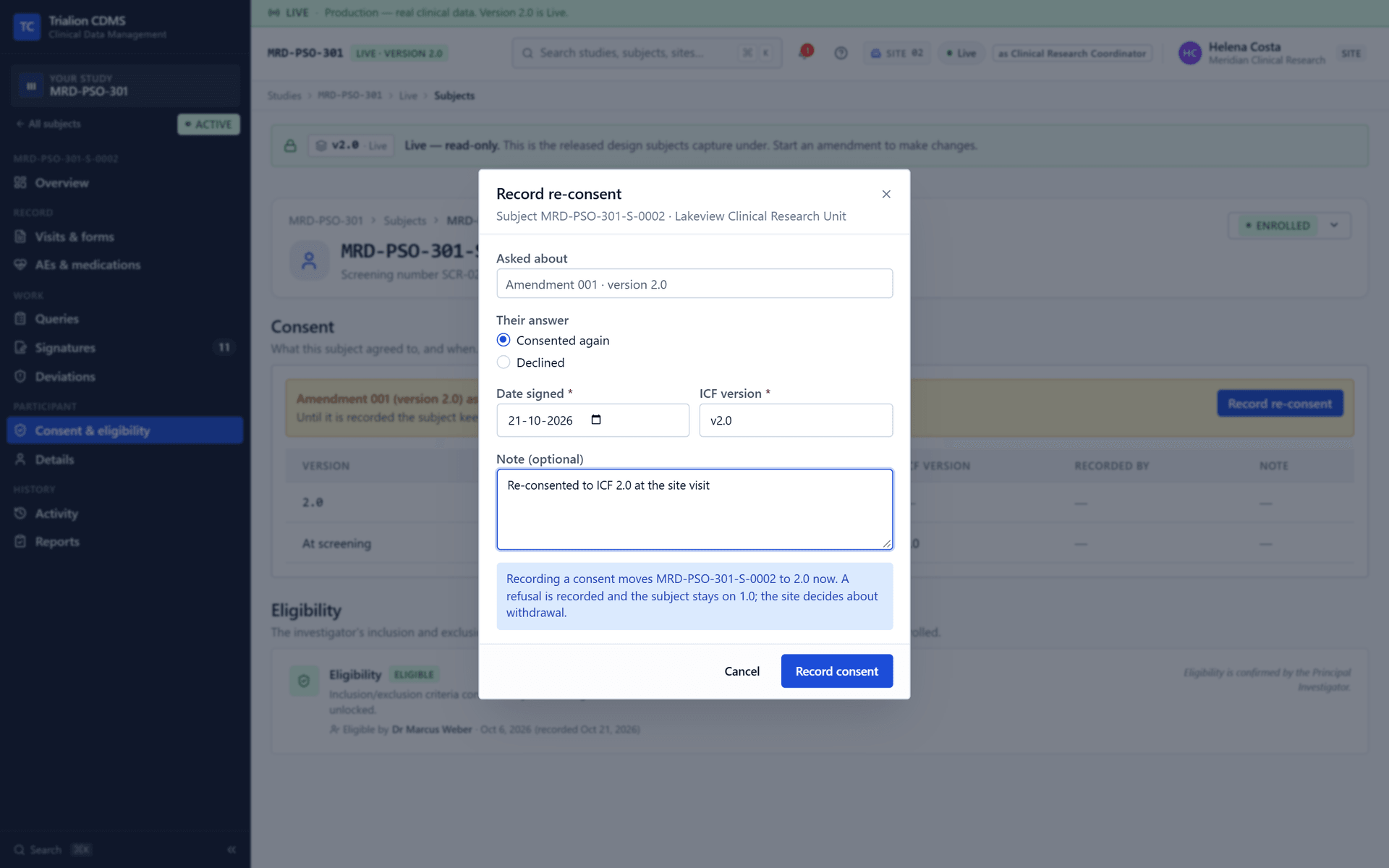The image size is (1389, 868).
Task: Expand the Enrolled status dropdown chevron
Action: pyautogui.click(x=1334, y=225)
